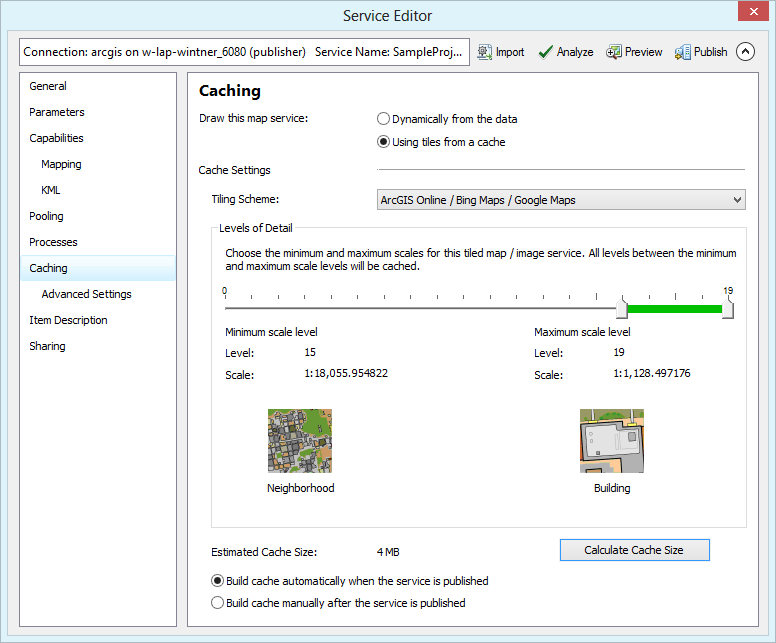
Task: Collapse the header with the round chevron
Action: point(745,52)
